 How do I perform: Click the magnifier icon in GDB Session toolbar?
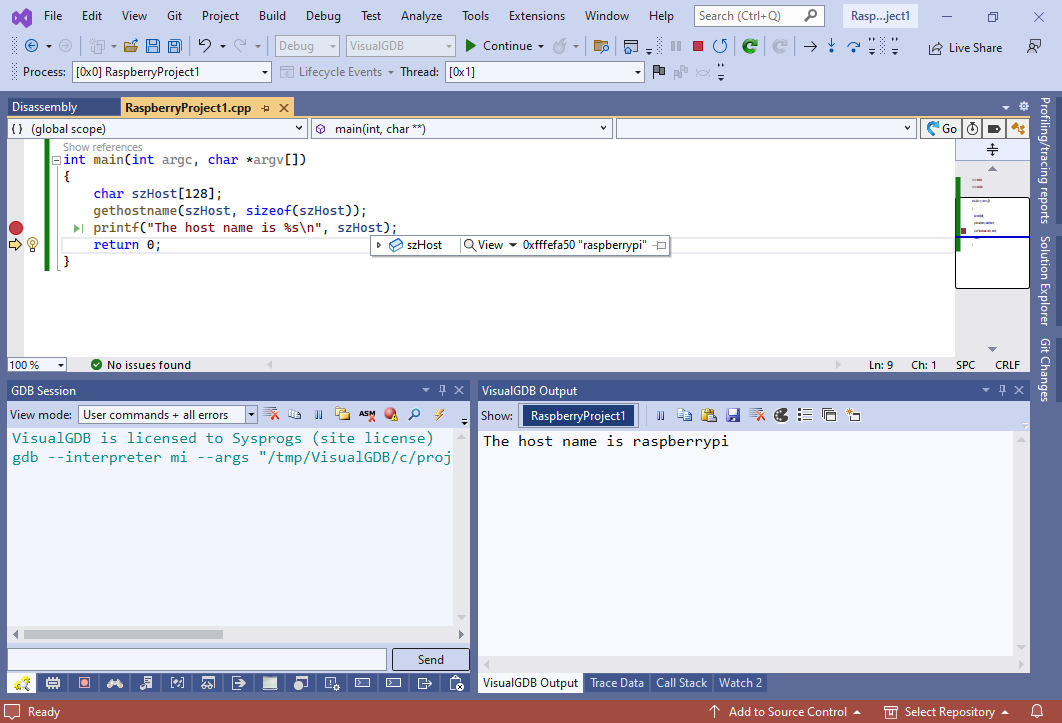[414, 414]
